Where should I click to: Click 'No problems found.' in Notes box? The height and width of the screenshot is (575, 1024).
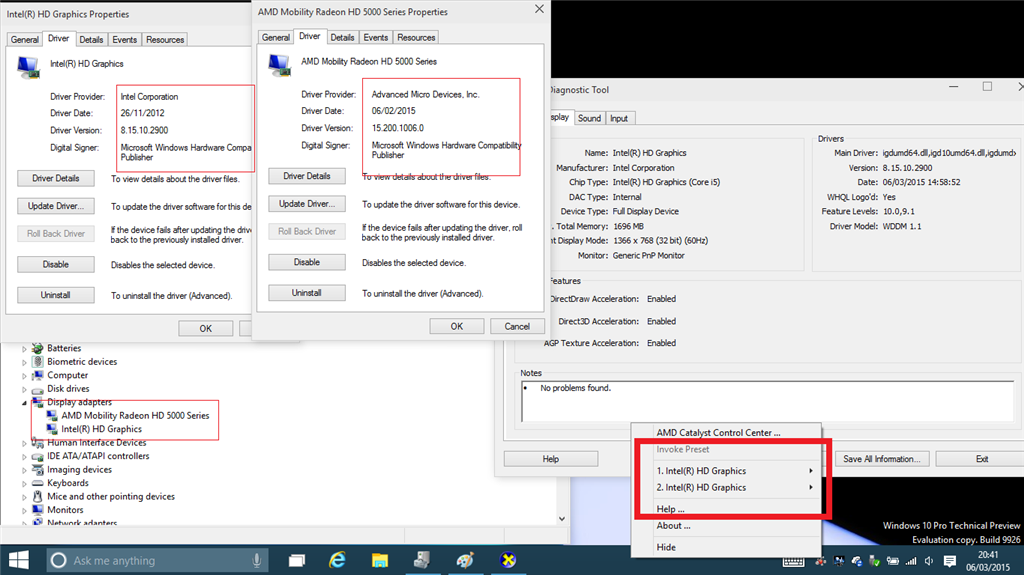(x=575, y=388)
